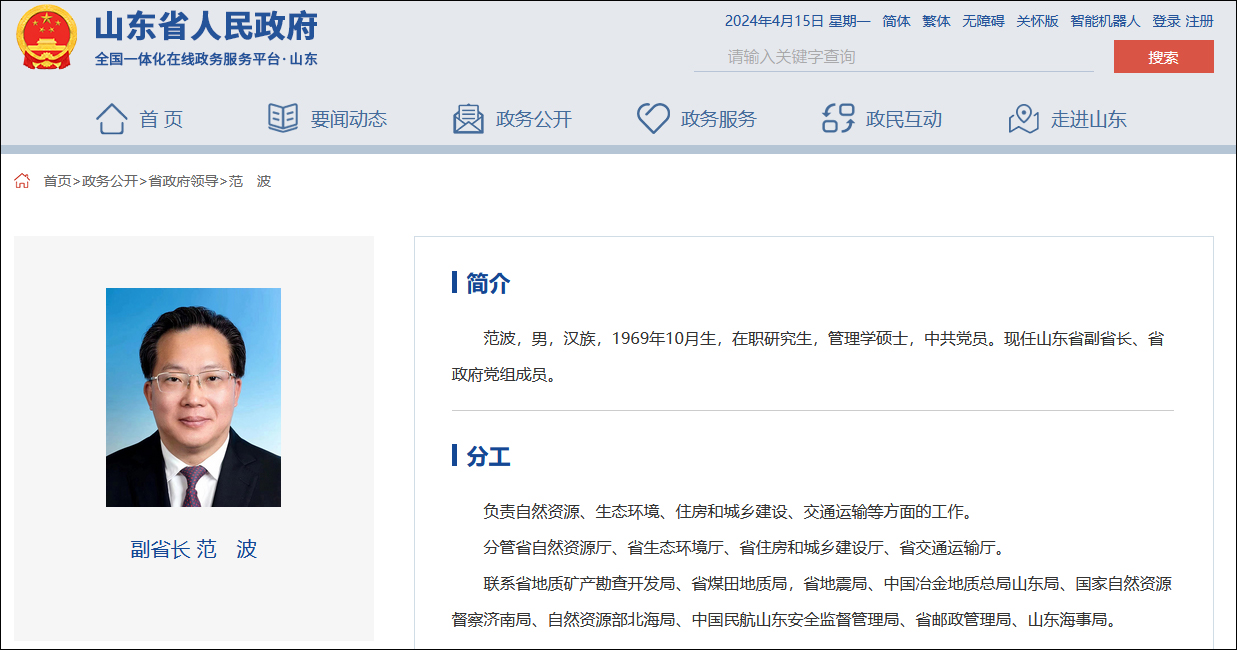This screenshot has width=1237, height=650.
Task: Click the caption 副省长 范 波
Action: coord(194,549)
